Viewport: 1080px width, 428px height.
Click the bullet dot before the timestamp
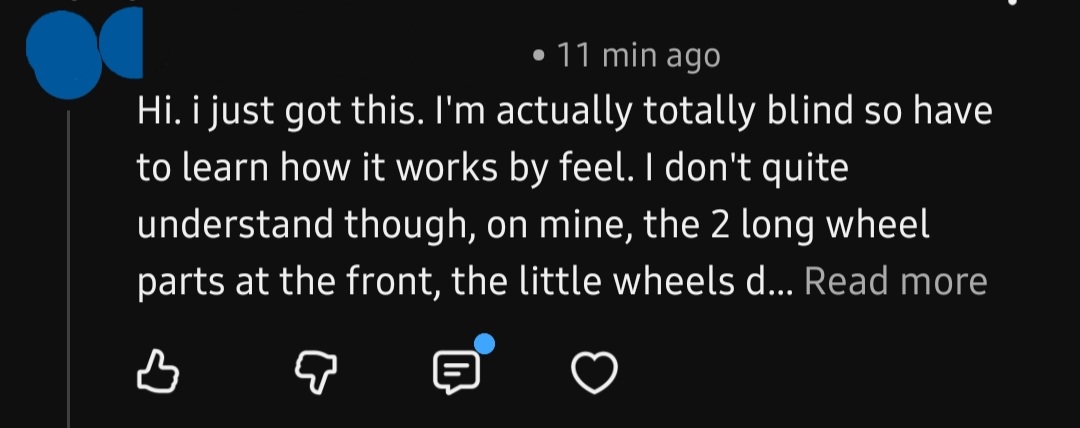coord(539,57)
